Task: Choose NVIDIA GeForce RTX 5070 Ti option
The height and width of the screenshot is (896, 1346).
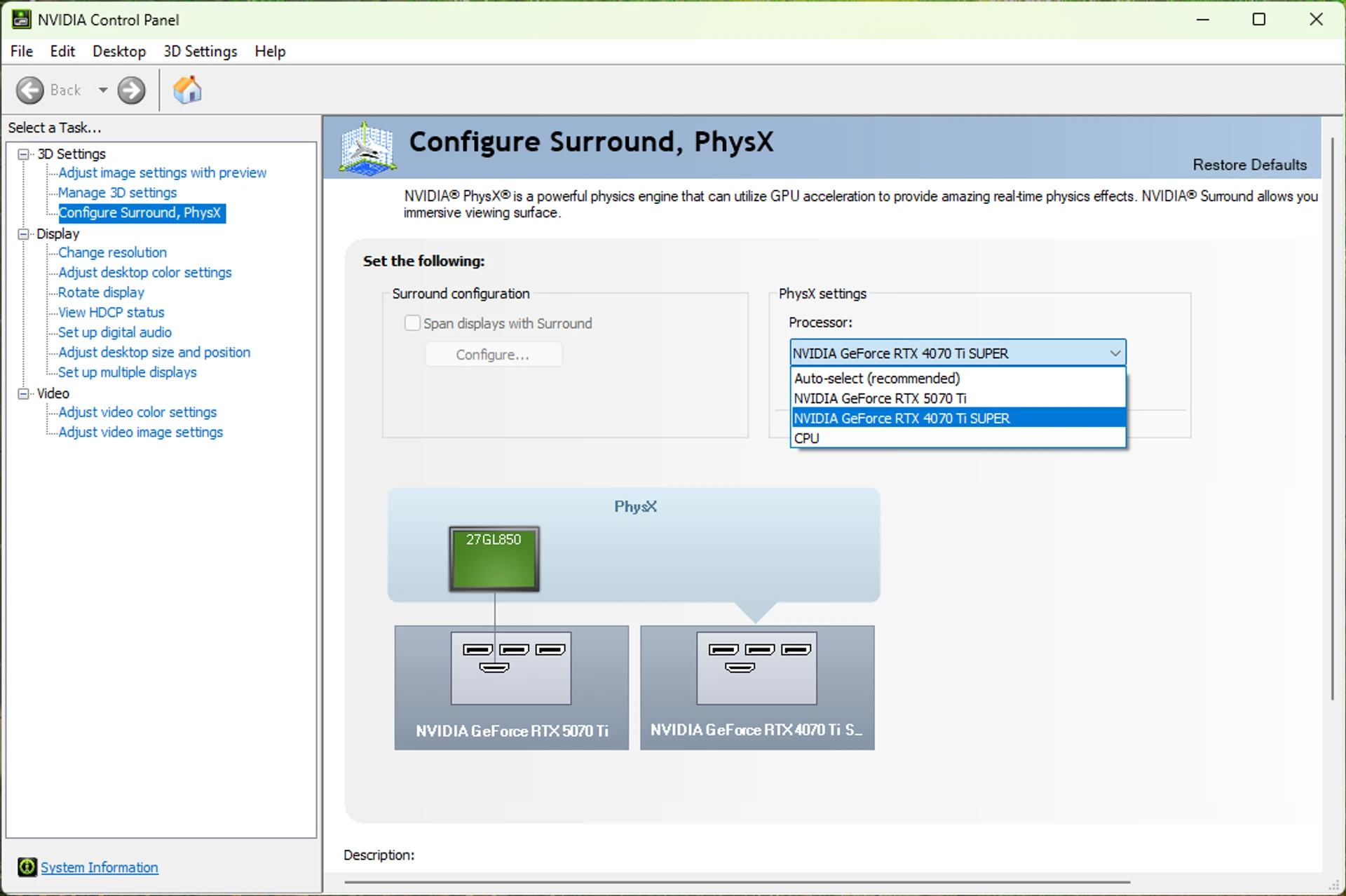Action: coord(958,398)
